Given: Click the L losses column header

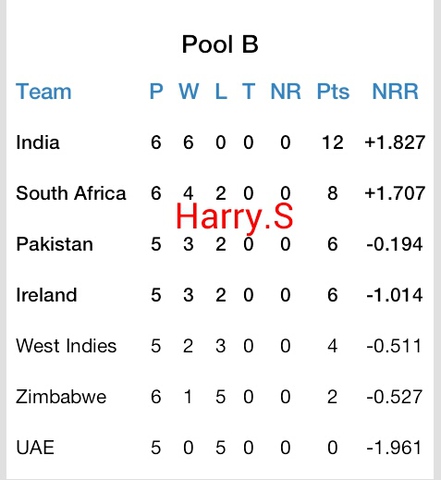Looking at the screenshot, I should coord(221,91).
